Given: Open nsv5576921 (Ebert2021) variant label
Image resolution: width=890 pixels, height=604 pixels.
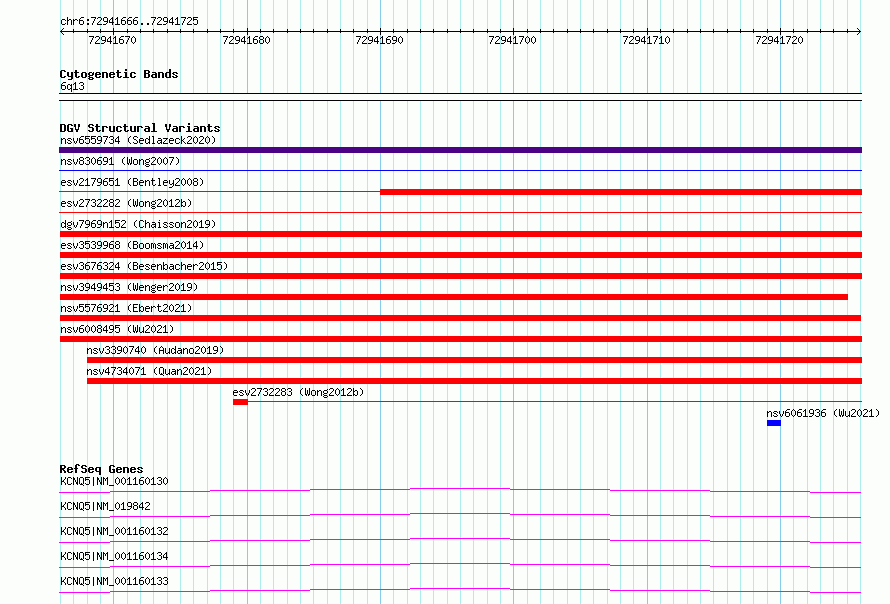Looking at the screenshot, I should (x=126, y=308).
